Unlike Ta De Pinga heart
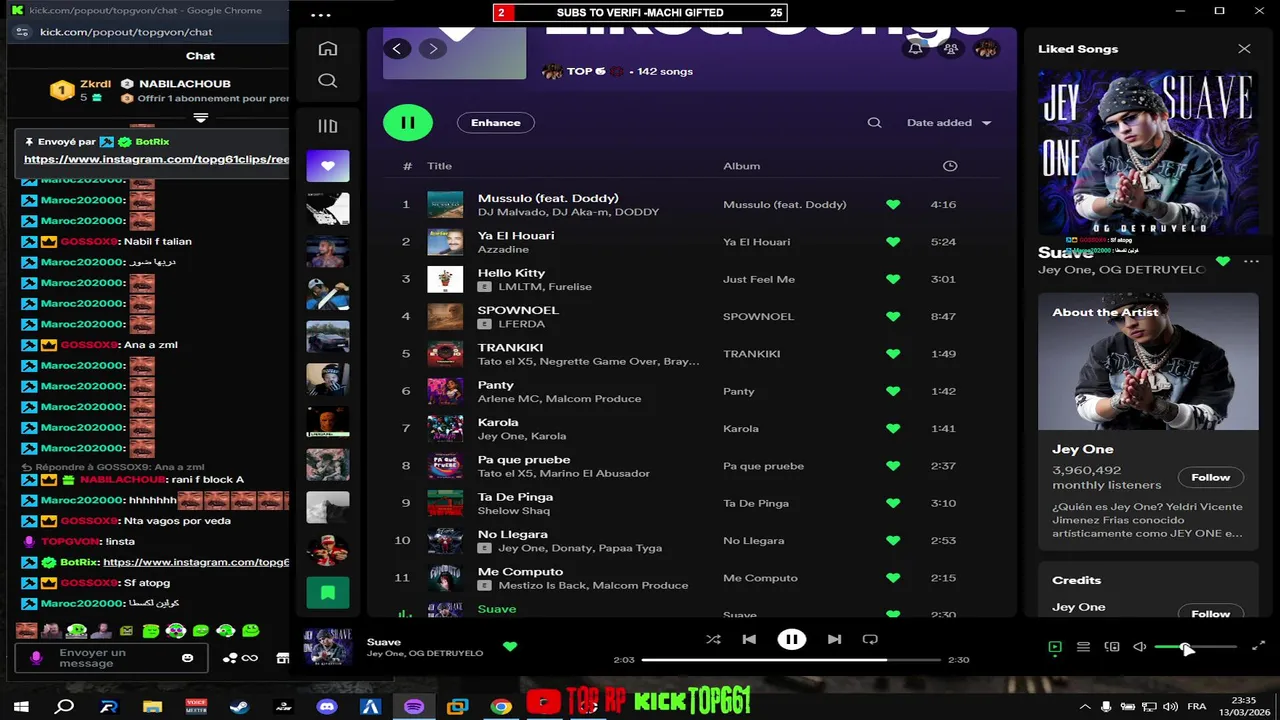 (x=893, y=503)
